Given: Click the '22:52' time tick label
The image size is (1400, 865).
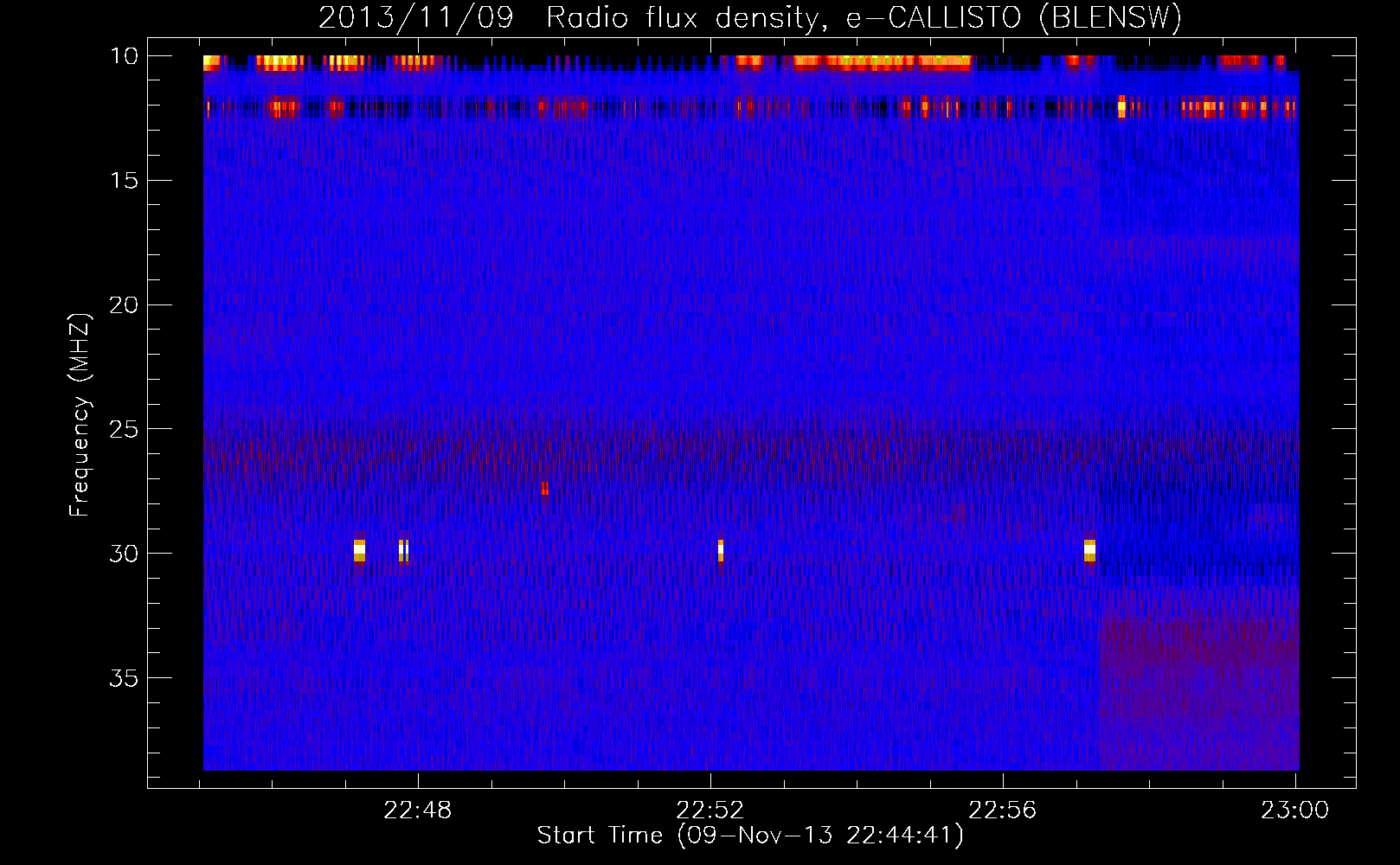Looking at the screenshot, I should [710, 811].
